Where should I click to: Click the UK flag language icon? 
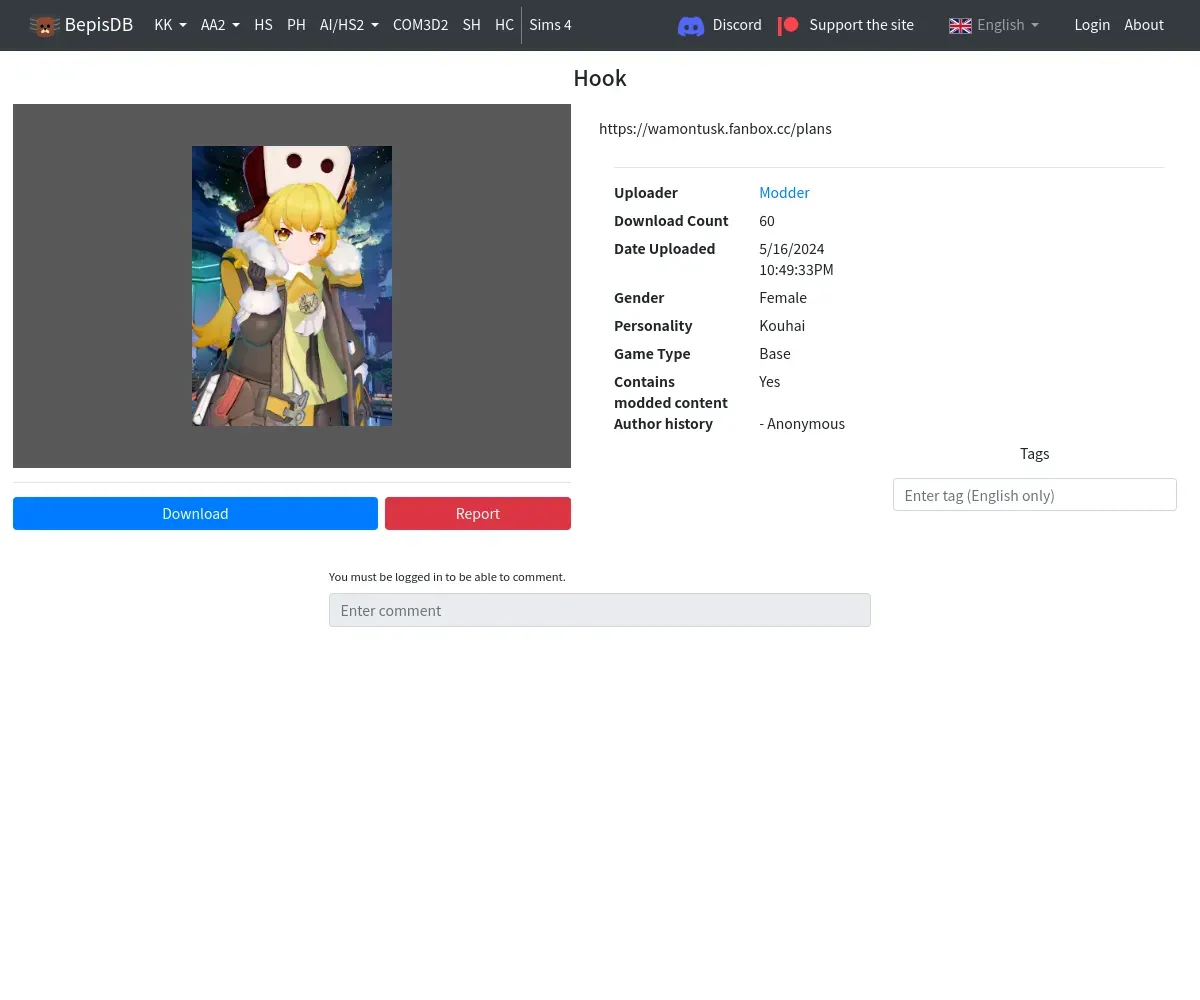pos(960,25)
